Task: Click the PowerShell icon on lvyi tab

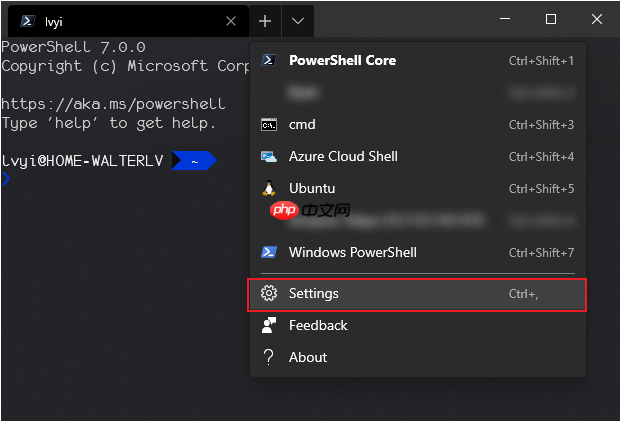Action: [x=27, y=20]
